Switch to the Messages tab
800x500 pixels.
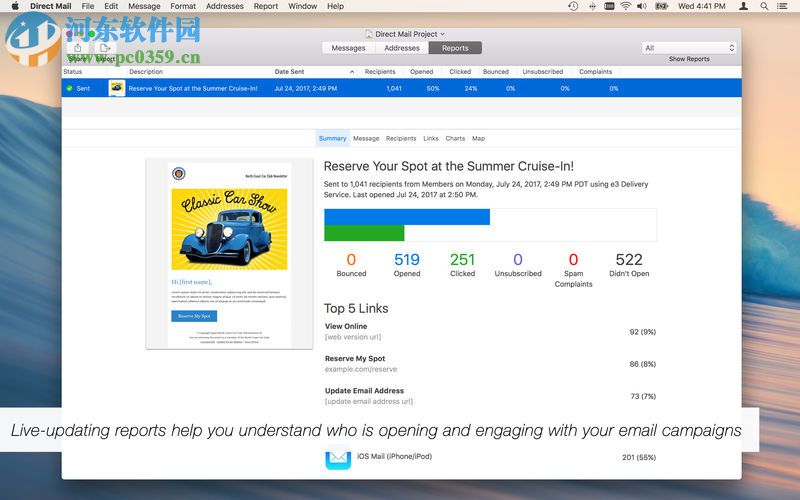tap(348, 48)
